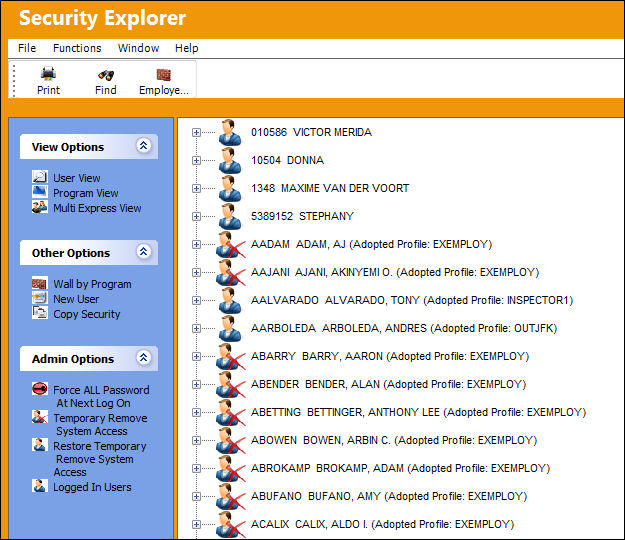Open Find with the binoculars icon
The width and height of the screenshot is (625, 540).
coord(106,75)
